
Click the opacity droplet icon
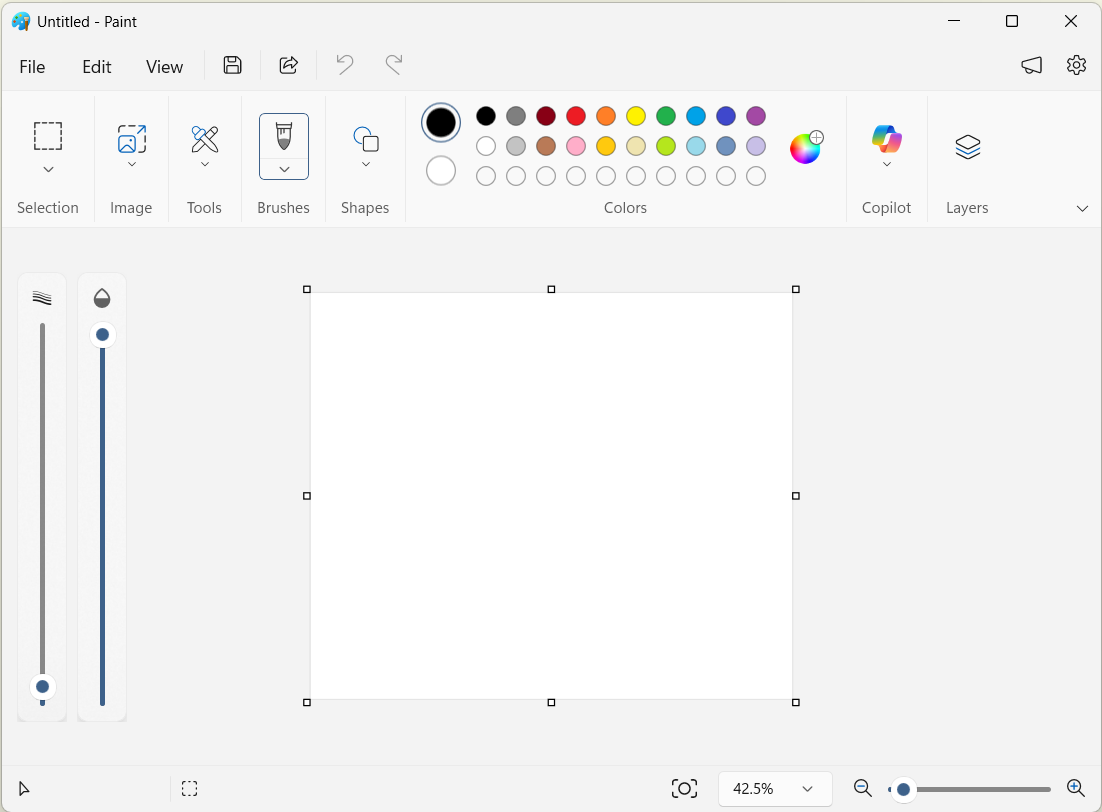102,298
